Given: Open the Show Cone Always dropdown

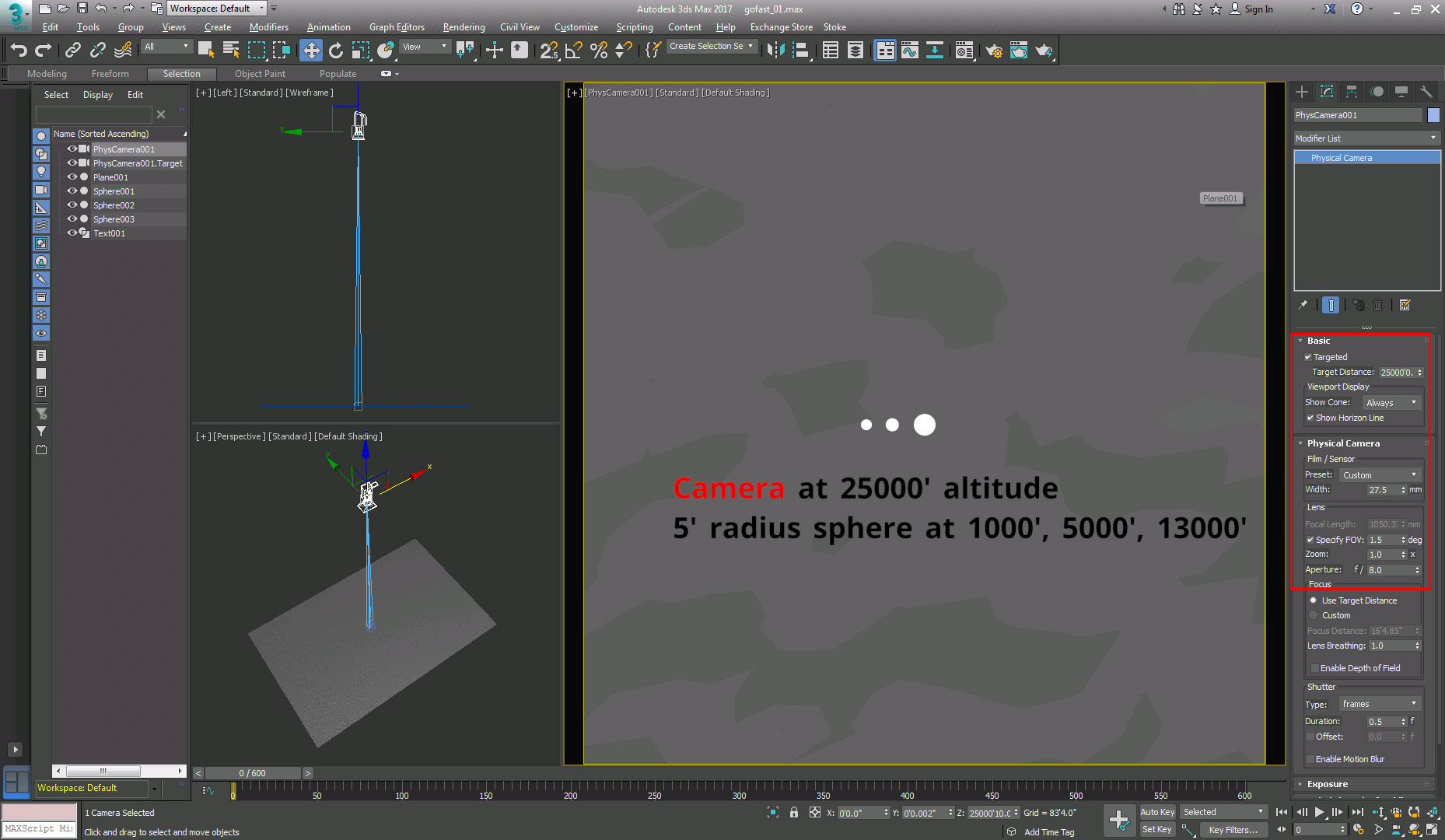Looking at the screenshot, I should pos(1392,403).
